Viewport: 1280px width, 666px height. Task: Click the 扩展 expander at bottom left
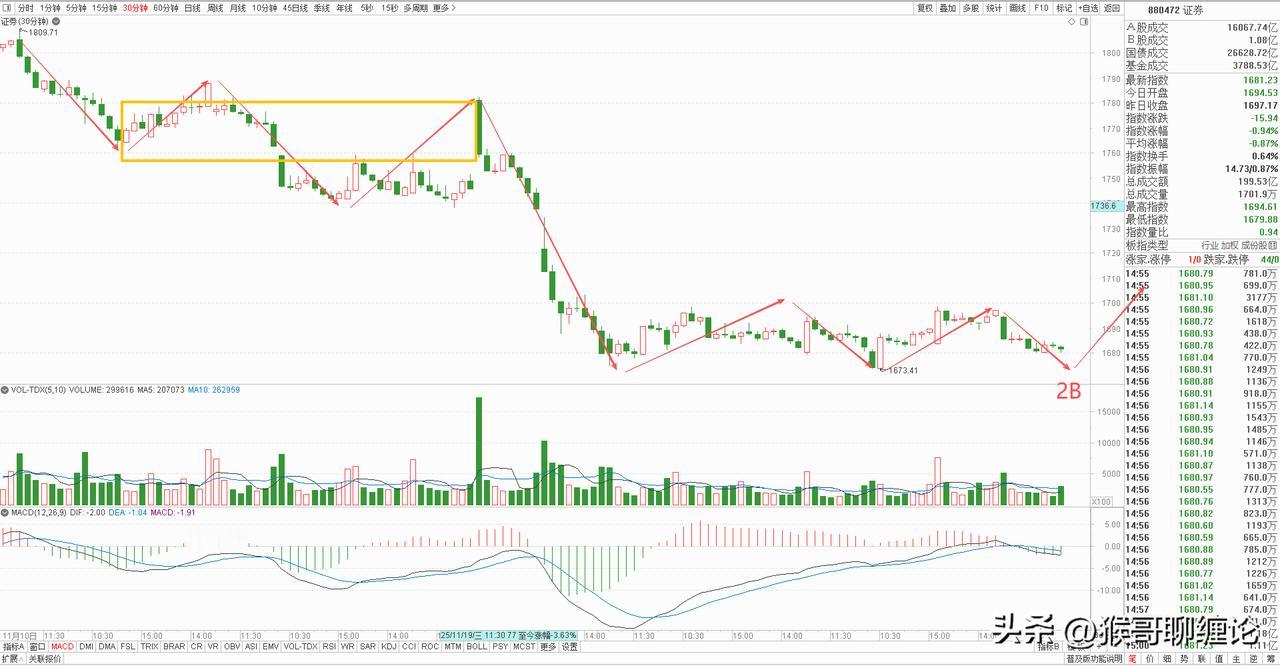coord(12,658)
